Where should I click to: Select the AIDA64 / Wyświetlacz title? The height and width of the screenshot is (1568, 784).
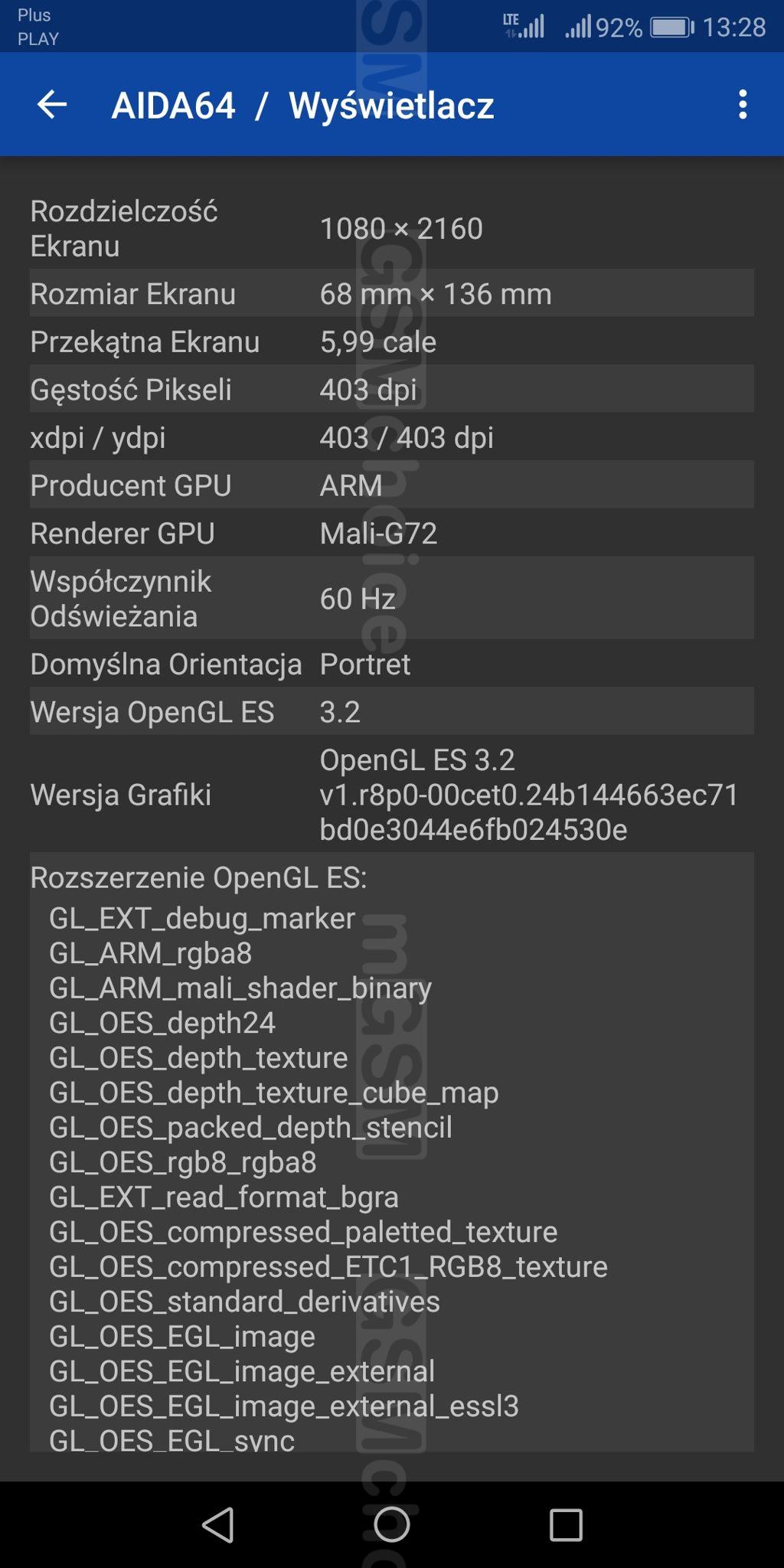[302, 105]
